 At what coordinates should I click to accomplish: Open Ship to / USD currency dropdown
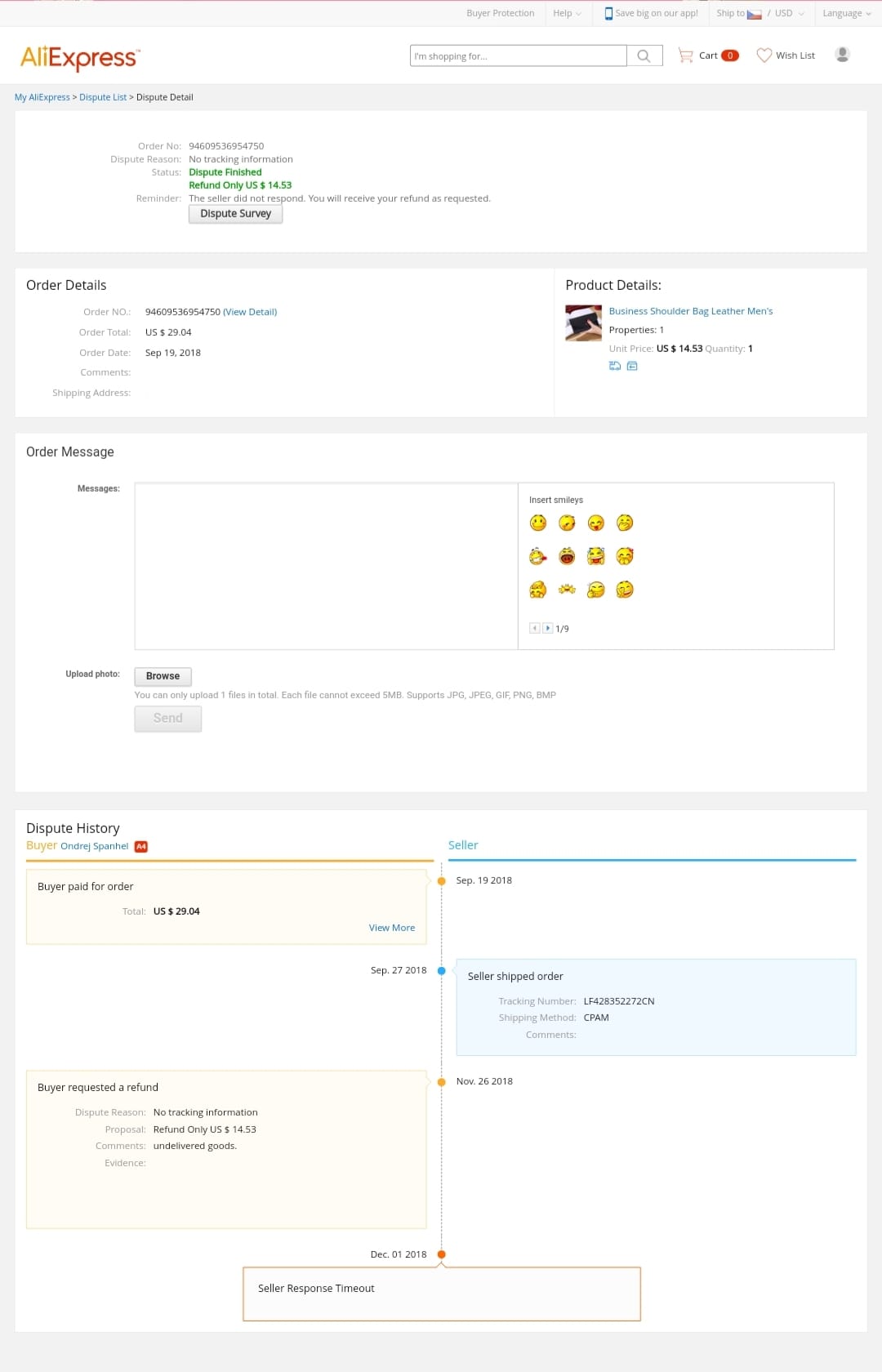tap(759, 13)
